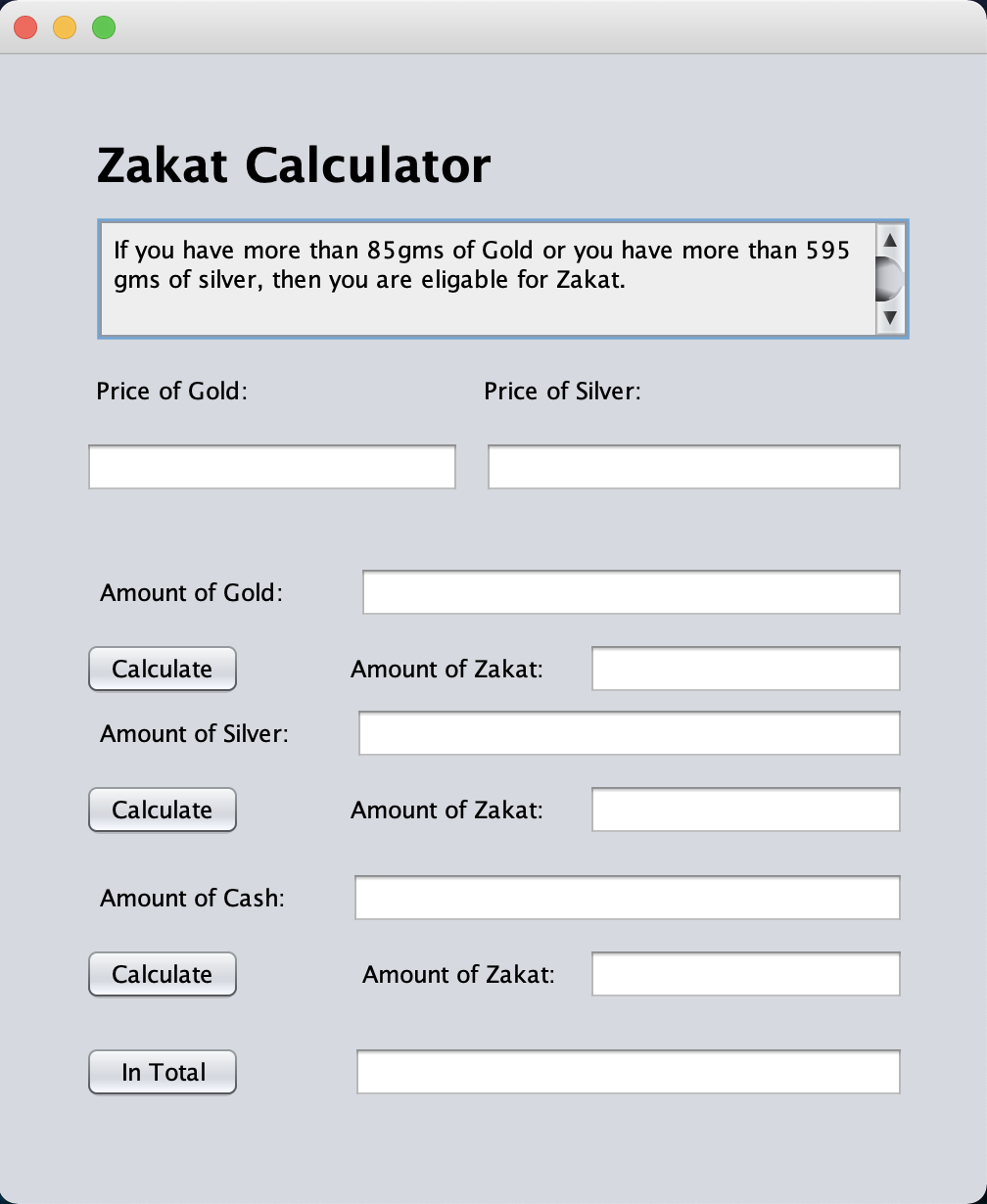The image size is (987, 1204).
Task: Click the Price of Silver input field
Action: 693,467
